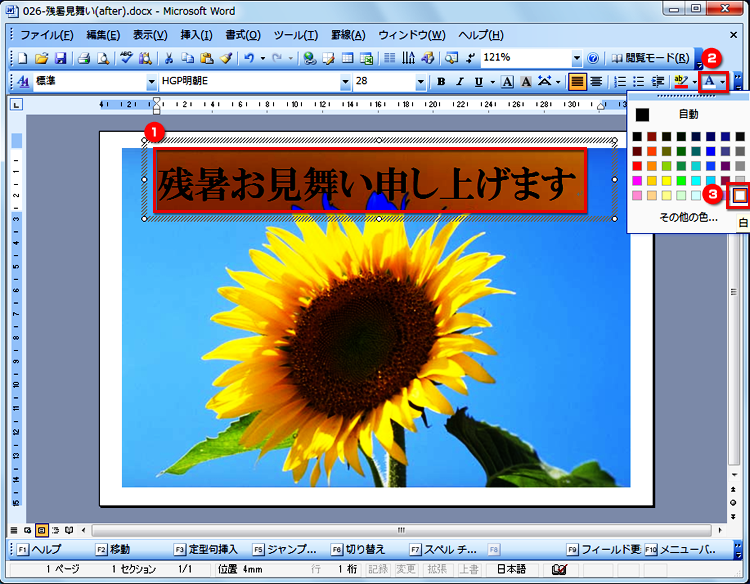Click the horizontal scrollbar at bottom
The image size is (750, 584).
(x=401, y=530)
